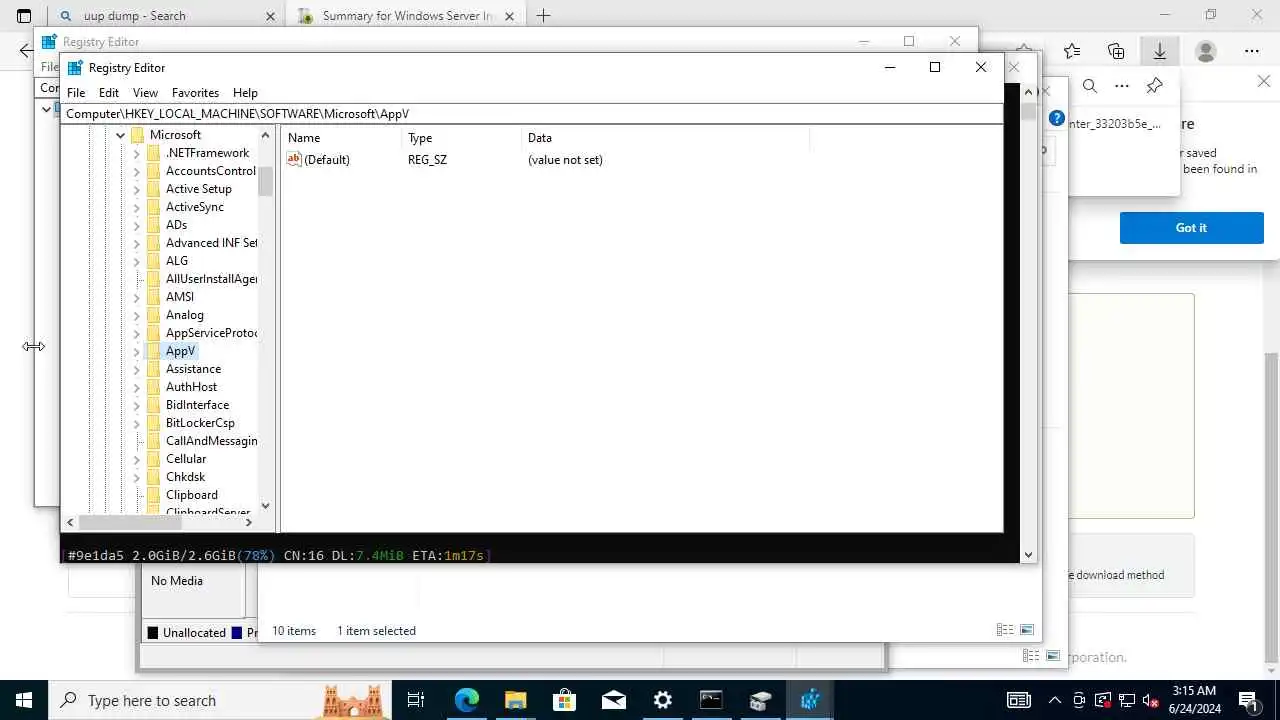The width and height of the screenshot is (1280, 720).
Task: Click the Registry Editor title bar icon
Action: [x=75, y=67]
